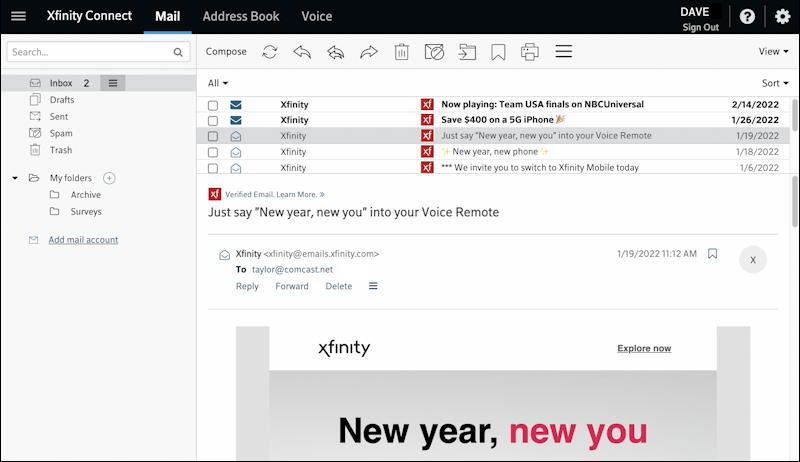Image resolution: width=800 pixels, height=462 pixels.
Task: Delete message with the trash toolbar icon
Action: tap(402, 52)
